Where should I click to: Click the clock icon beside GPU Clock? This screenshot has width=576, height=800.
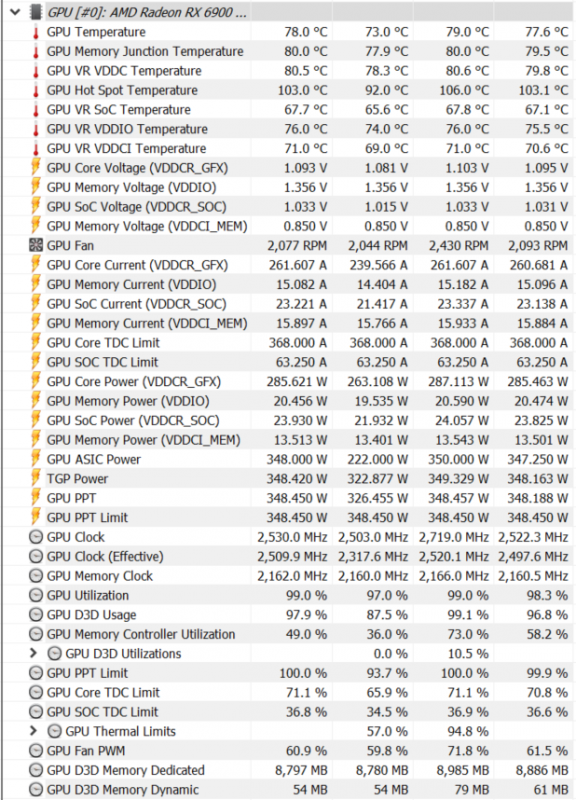click(36, 537)
